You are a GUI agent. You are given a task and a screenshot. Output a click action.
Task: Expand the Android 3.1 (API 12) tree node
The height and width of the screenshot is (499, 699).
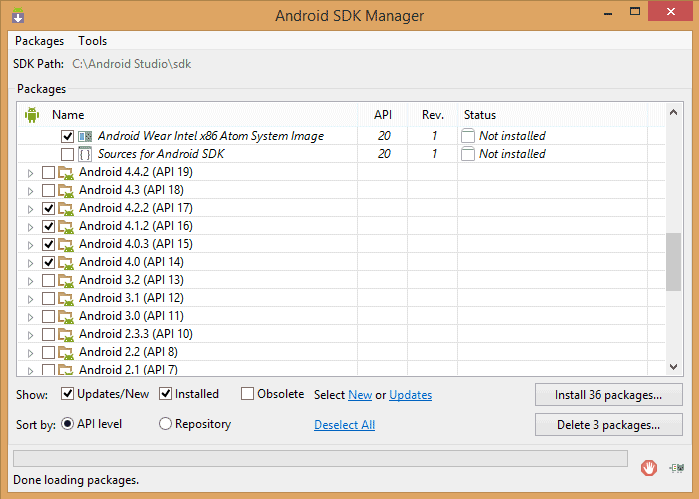click(30, 299)
